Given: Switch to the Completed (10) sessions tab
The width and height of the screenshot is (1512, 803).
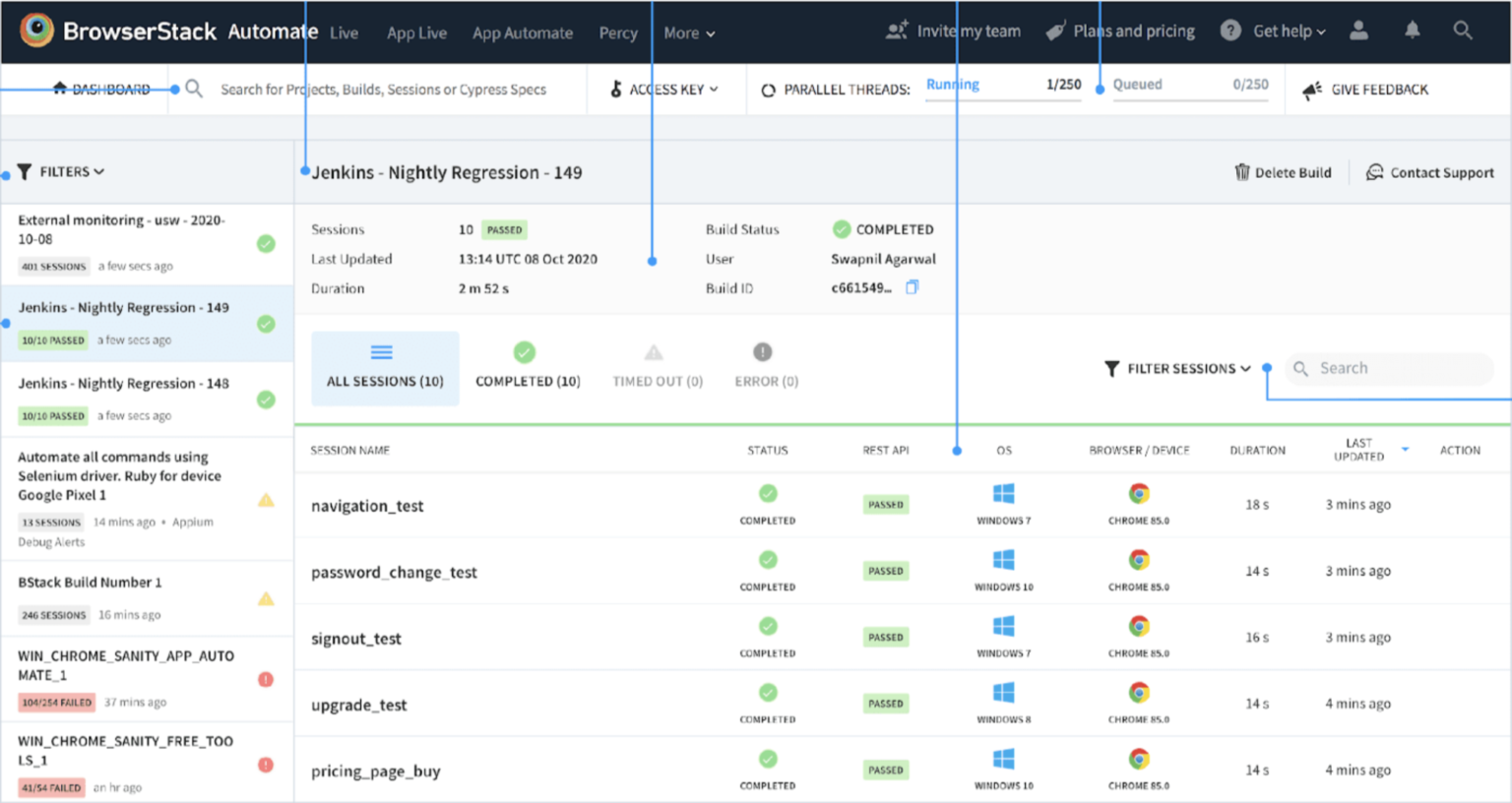Looking at the screenshot, I should pos(527,366).
